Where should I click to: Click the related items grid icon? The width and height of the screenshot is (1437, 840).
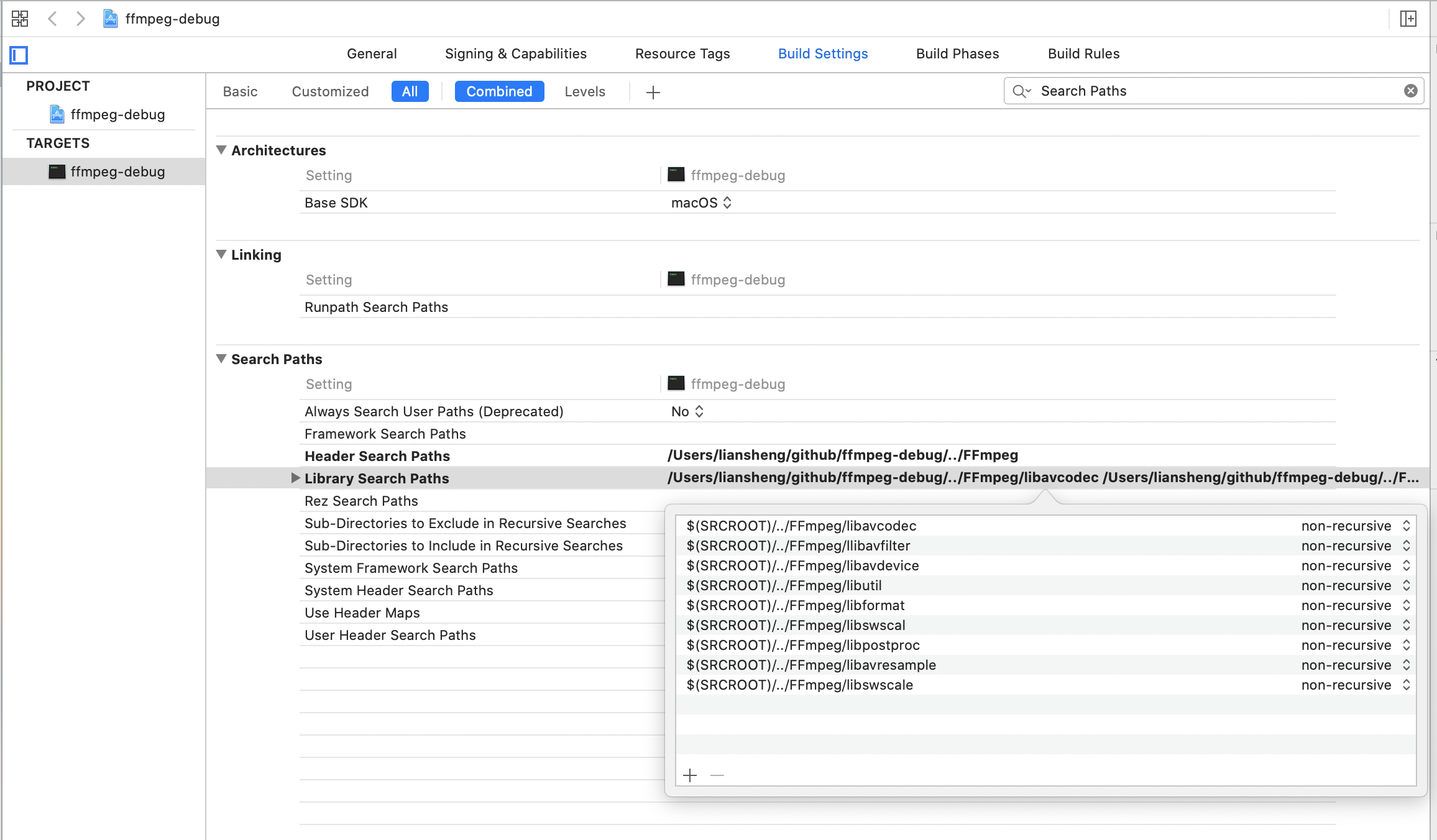point(20,19)
